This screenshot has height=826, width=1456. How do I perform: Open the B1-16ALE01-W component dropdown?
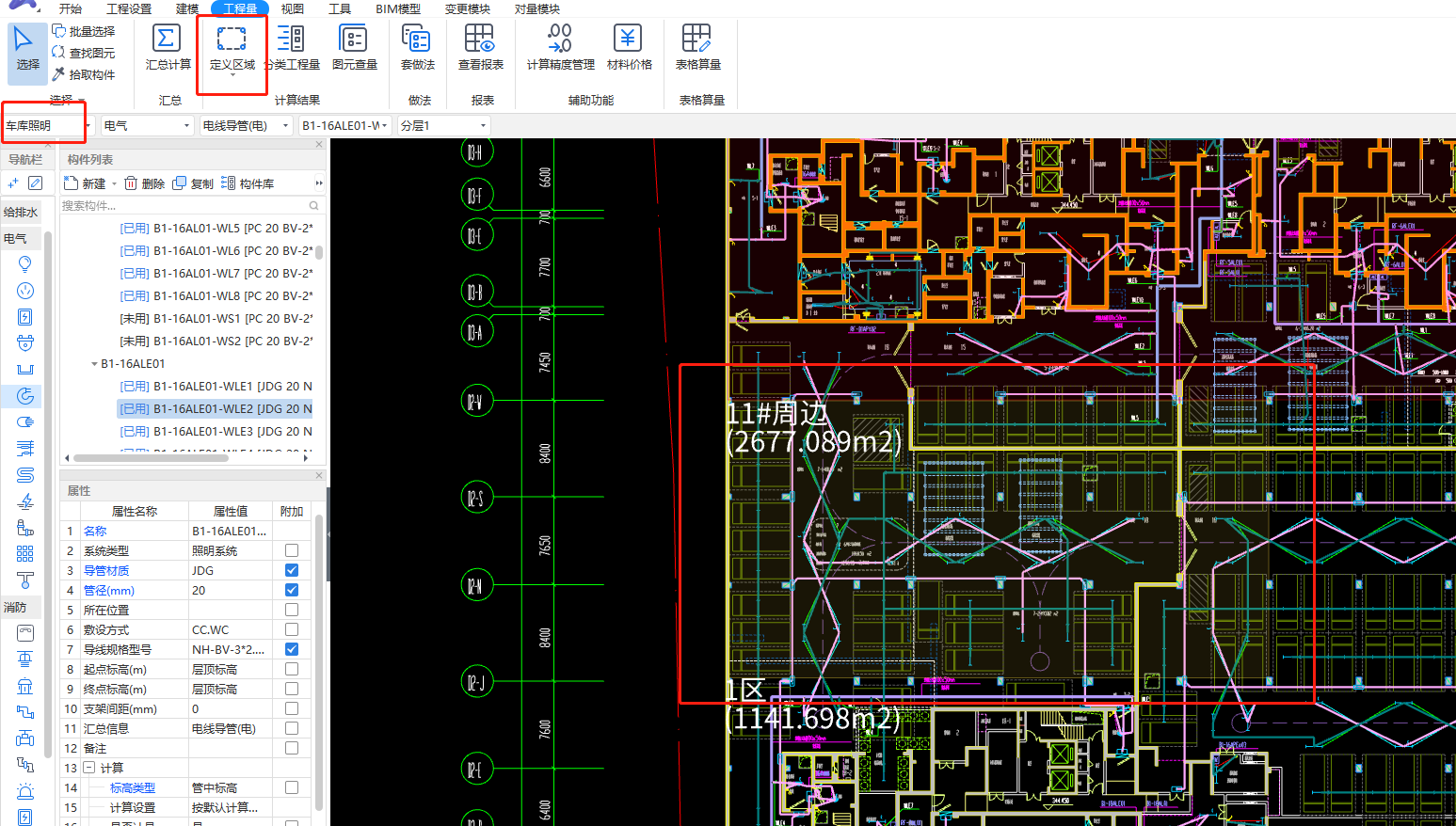345,125
